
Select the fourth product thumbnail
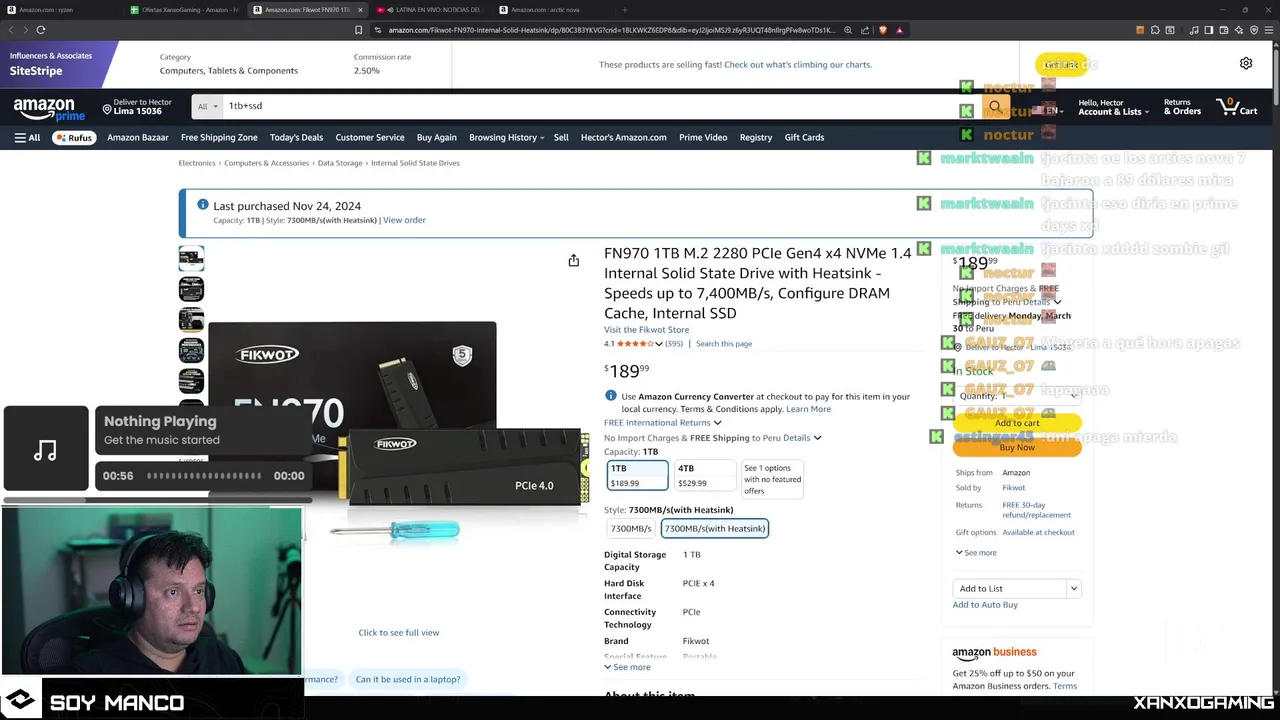tap(191, 350)
